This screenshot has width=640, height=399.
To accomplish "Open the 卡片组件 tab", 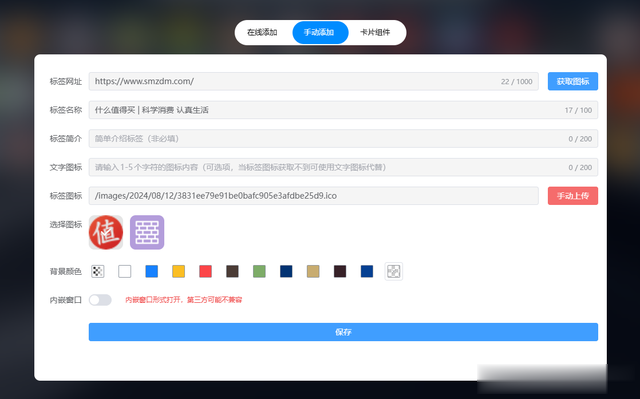I will pyautogui.click(x=375, y=32).
